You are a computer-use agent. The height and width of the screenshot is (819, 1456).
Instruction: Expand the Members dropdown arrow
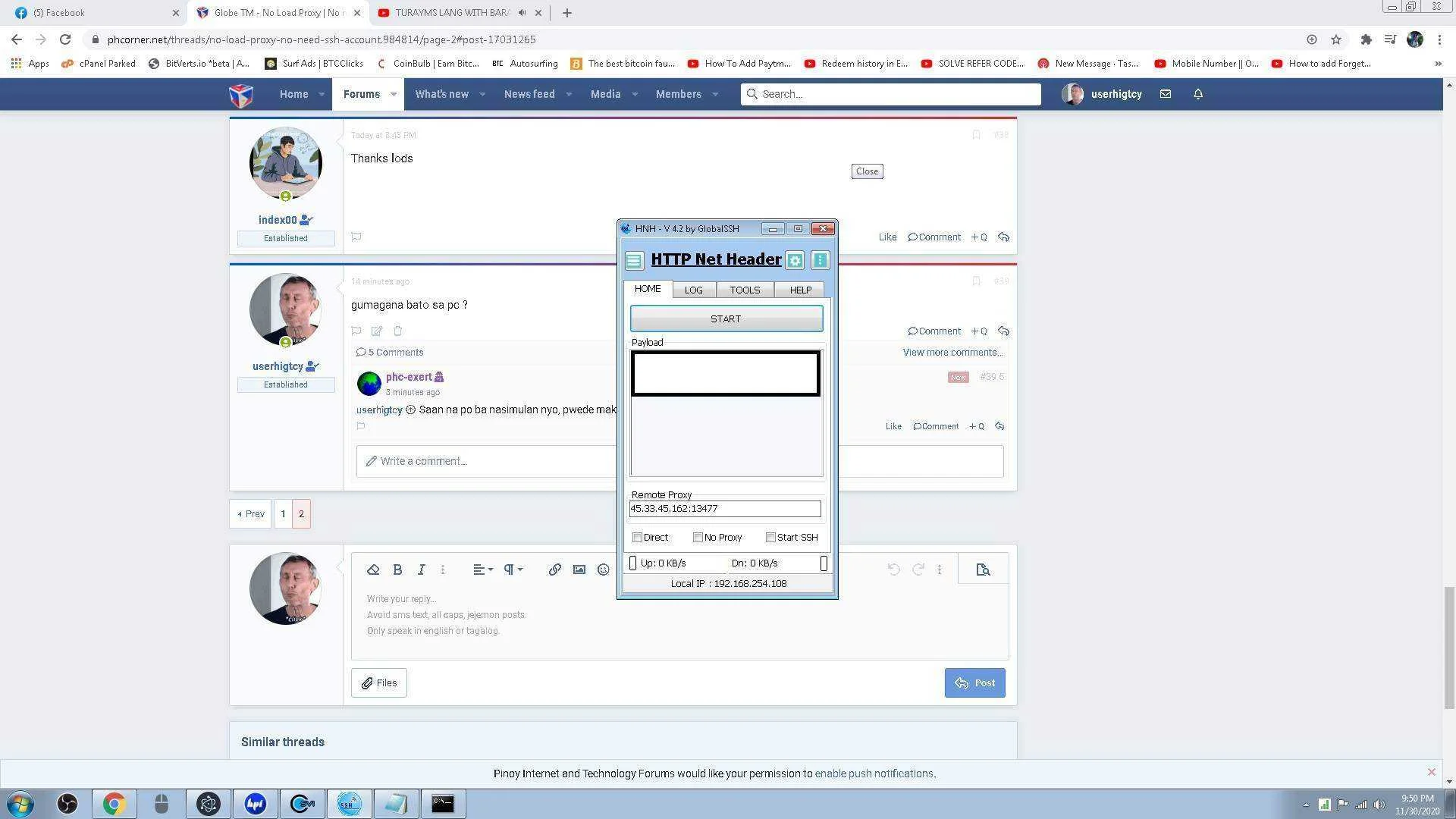click(x=714, y=95)
